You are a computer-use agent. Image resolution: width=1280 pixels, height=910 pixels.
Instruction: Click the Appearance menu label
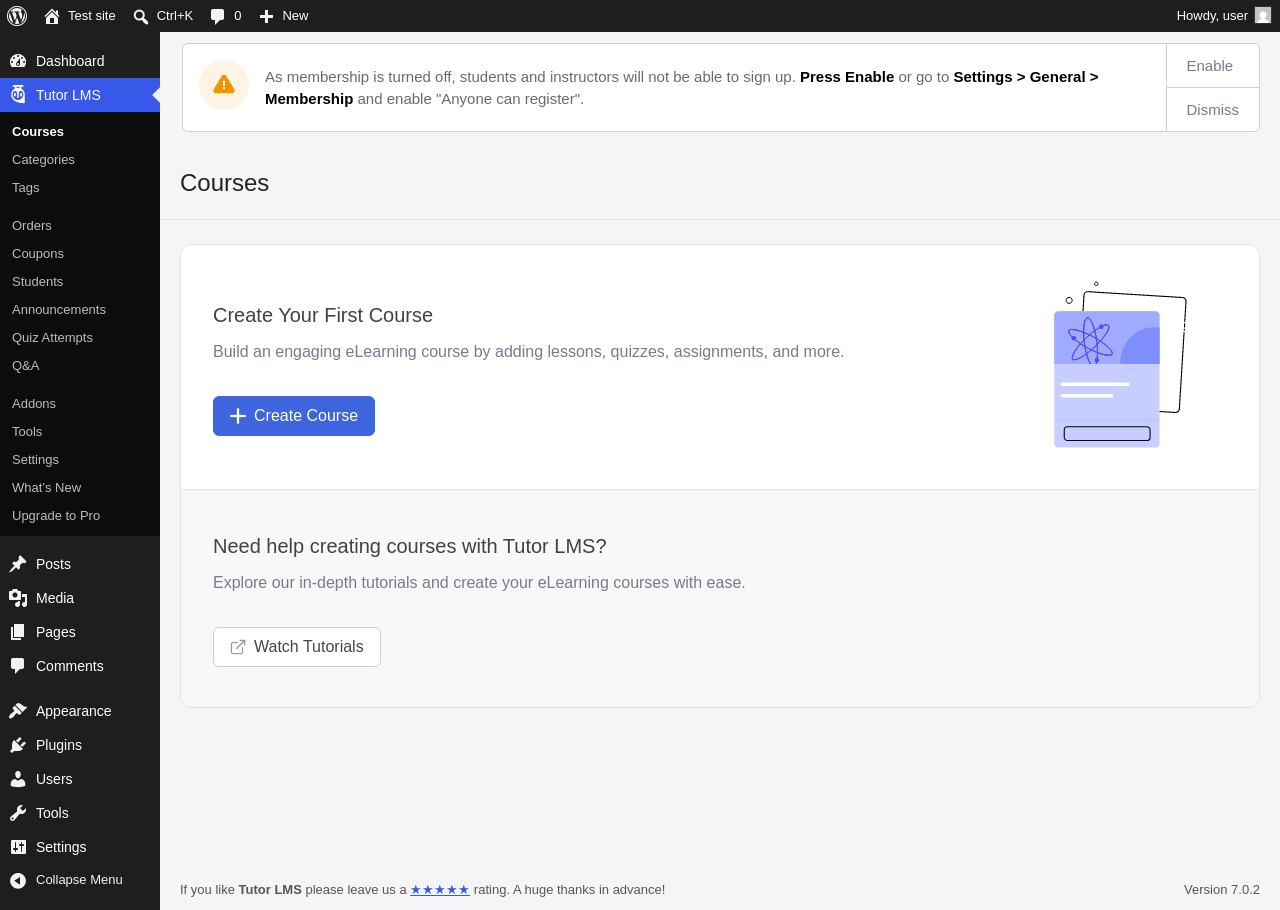tap(74, 711)
